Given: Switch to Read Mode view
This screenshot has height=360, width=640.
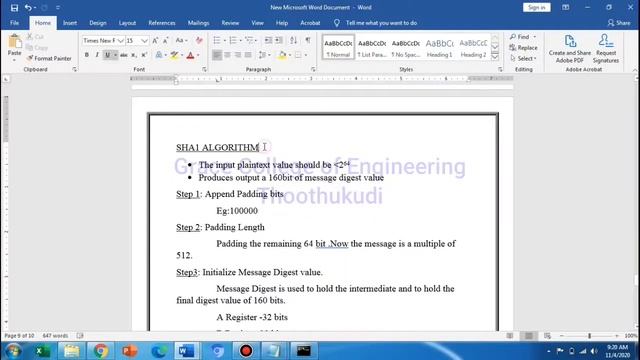Looking at the screenshot, I should pos(510,336).
